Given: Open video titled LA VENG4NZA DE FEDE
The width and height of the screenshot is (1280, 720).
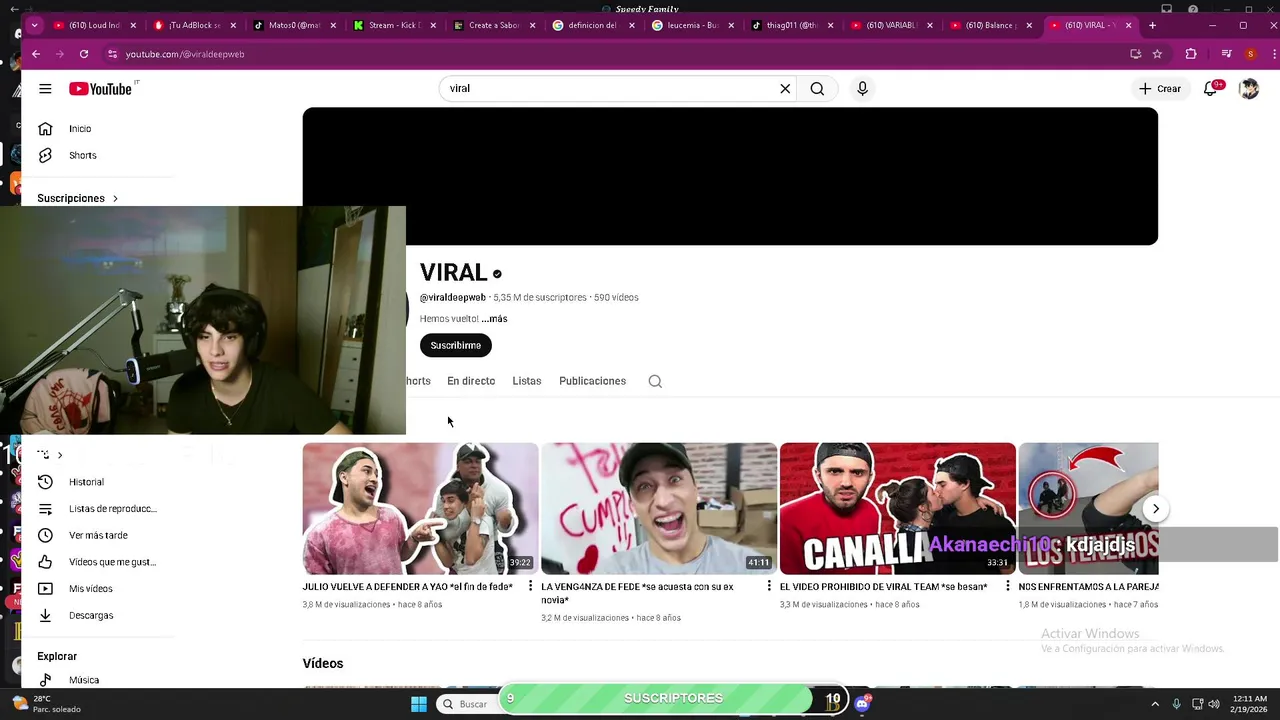Looking at the screenshot, I should coord(637,593).
